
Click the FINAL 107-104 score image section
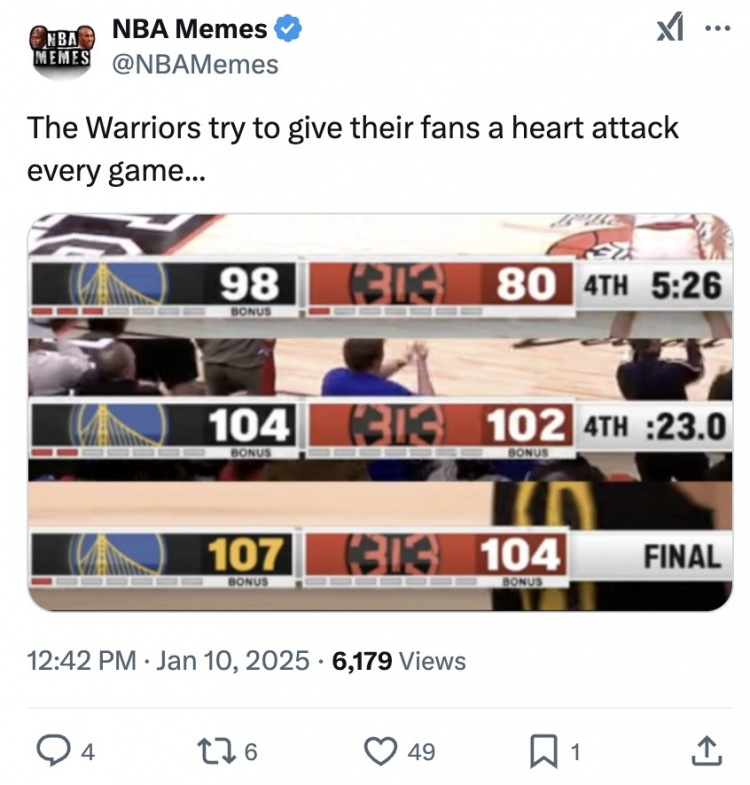pos(380,557)
